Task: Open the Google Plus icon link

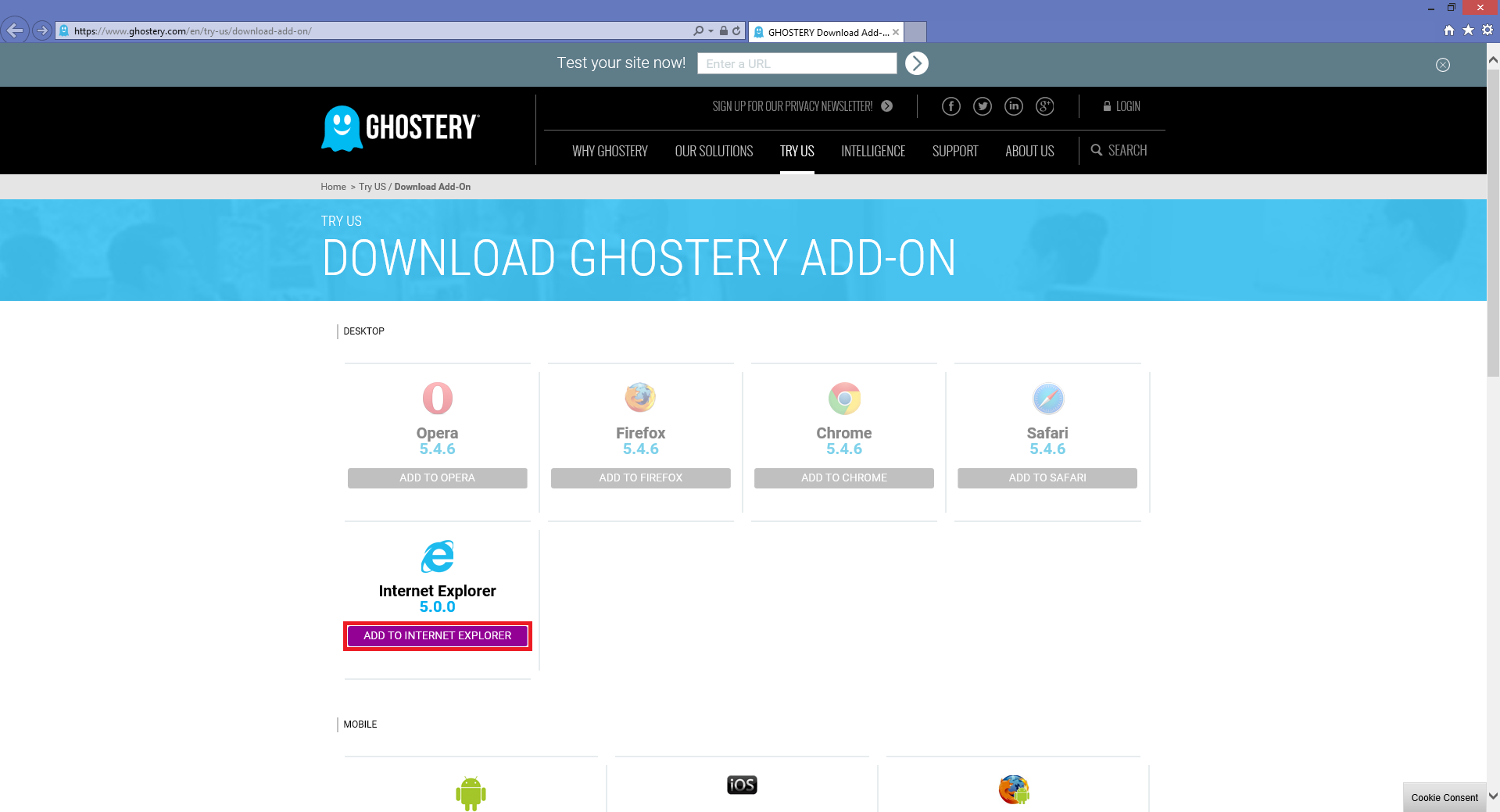Action: click(1044, 106)
